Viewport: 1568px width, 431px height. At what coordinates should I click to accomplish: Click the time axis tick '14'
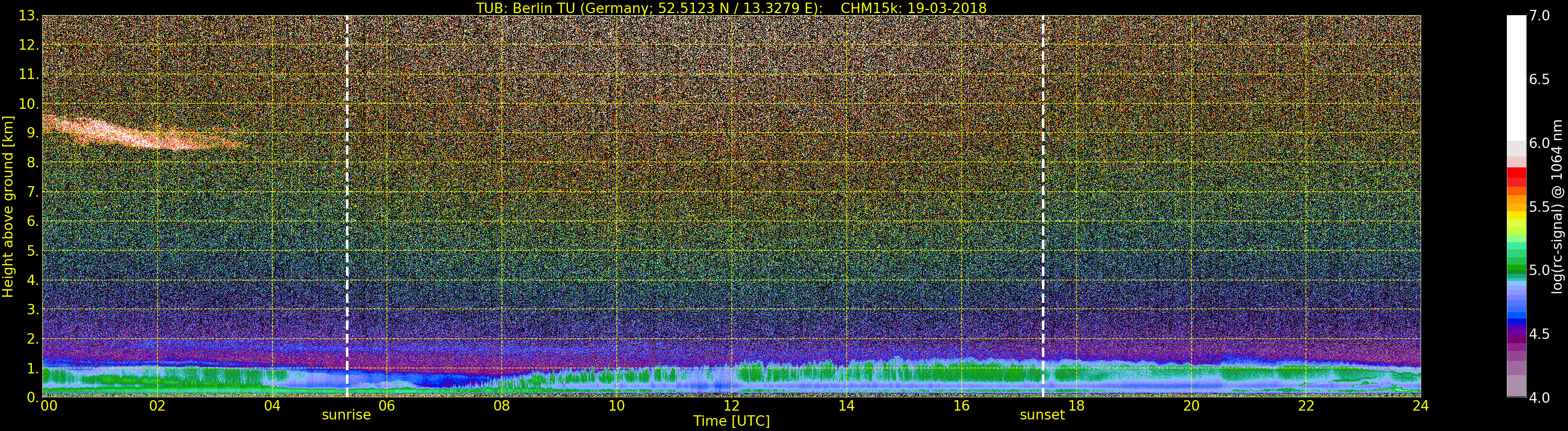pos(846,405)
